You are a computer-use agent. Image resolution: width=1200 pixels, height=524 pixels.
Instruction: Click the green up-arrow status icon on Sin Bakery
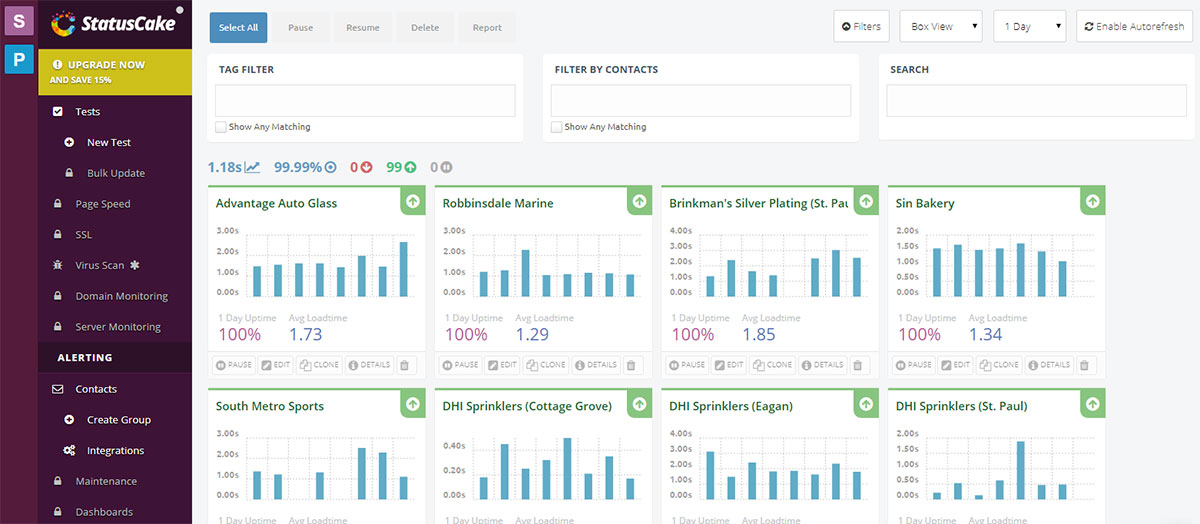pyautogui.click(x=1092, y=200)
